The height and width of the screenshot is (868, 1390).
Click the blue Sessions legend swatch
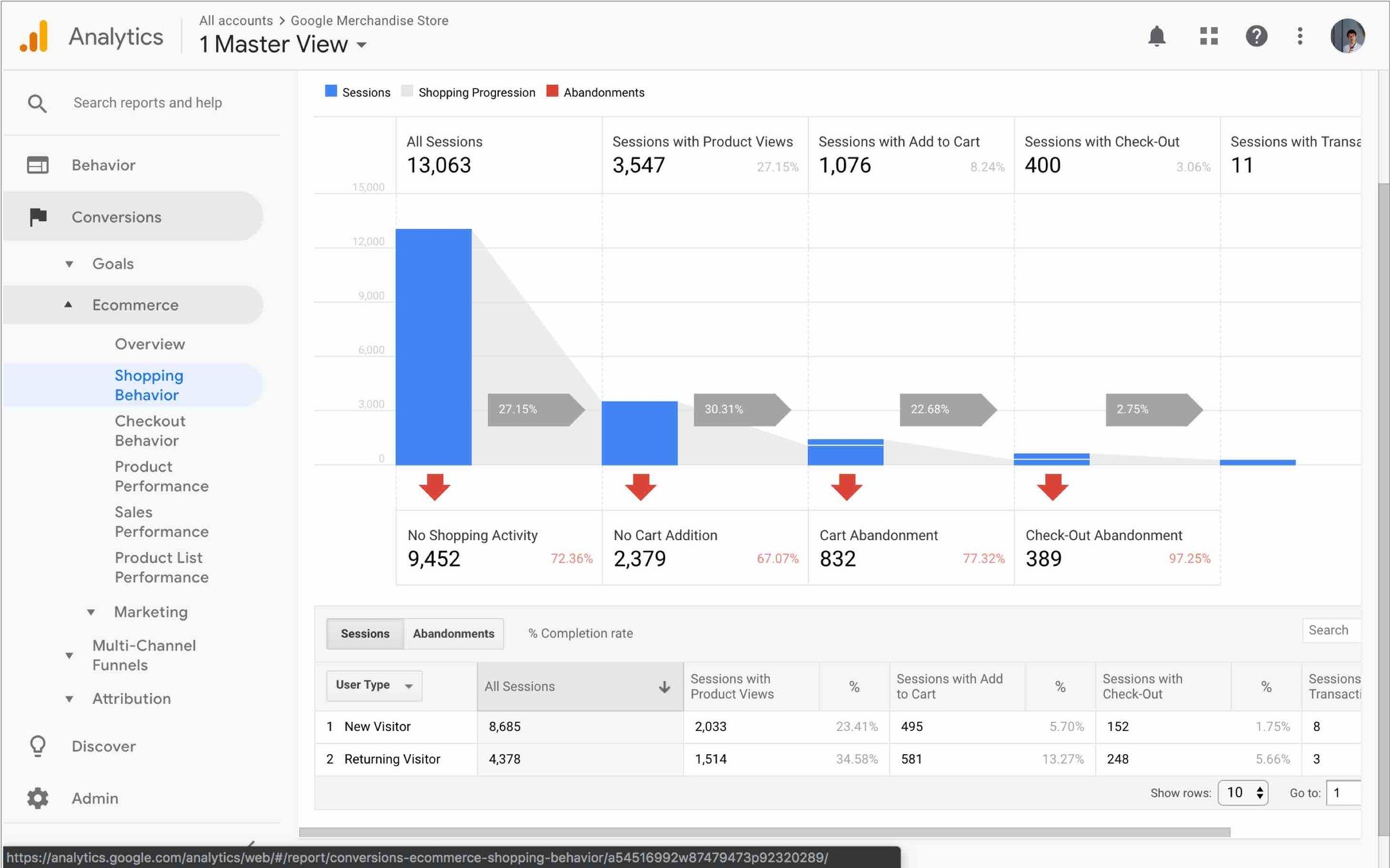[331, 91]
